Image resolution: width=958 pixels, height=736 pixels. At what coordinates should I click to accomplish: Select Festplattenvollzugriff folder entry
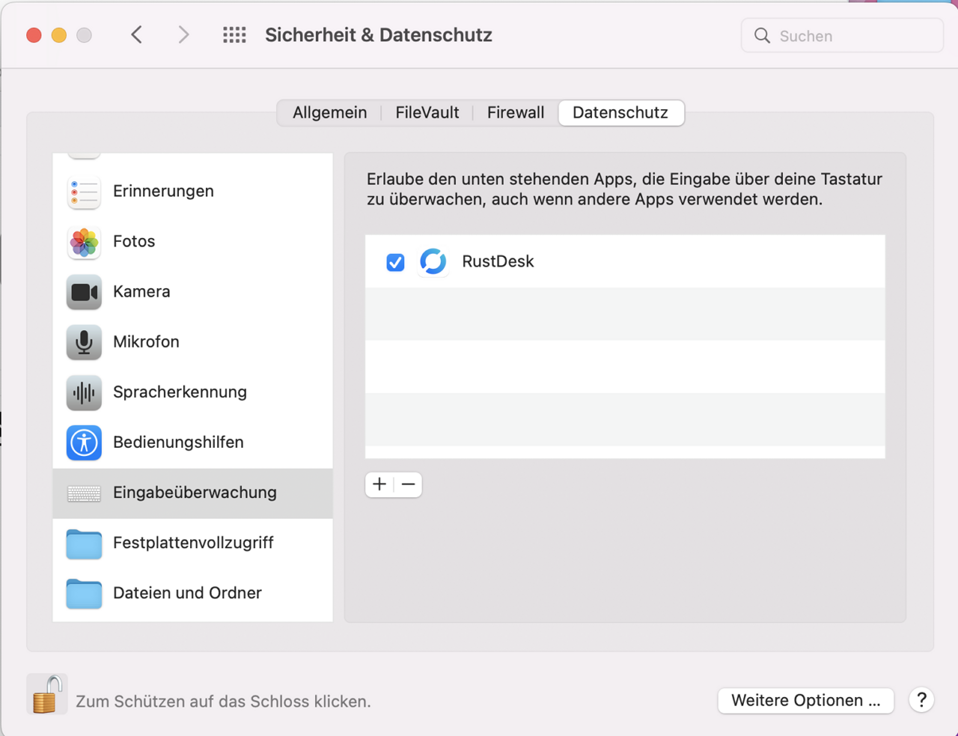click(192, 543)
